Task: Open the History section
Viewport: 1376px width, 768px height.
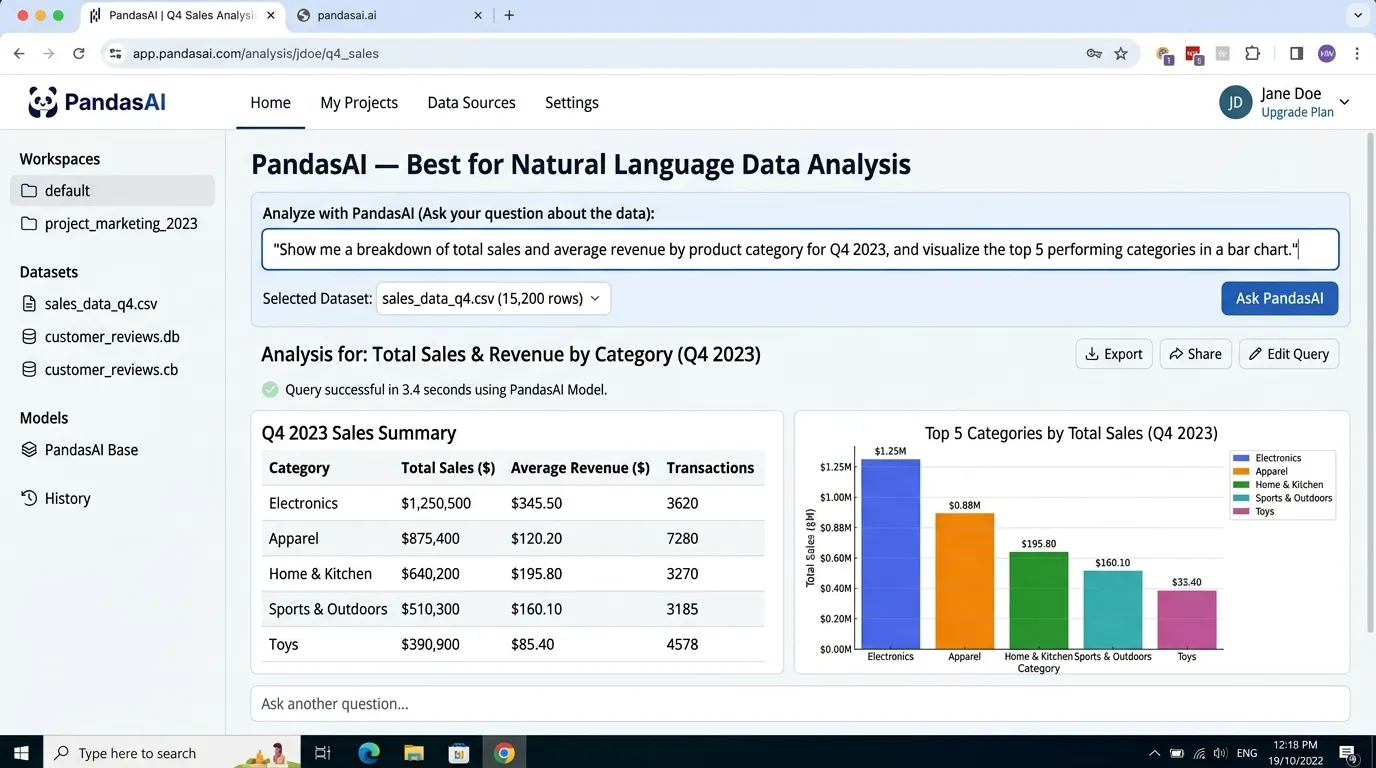Action: tap(56, 498)
